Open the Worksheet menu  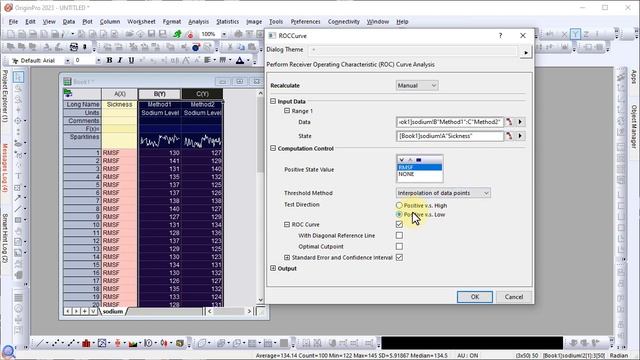pyautogui.click(x=141, y=22)
